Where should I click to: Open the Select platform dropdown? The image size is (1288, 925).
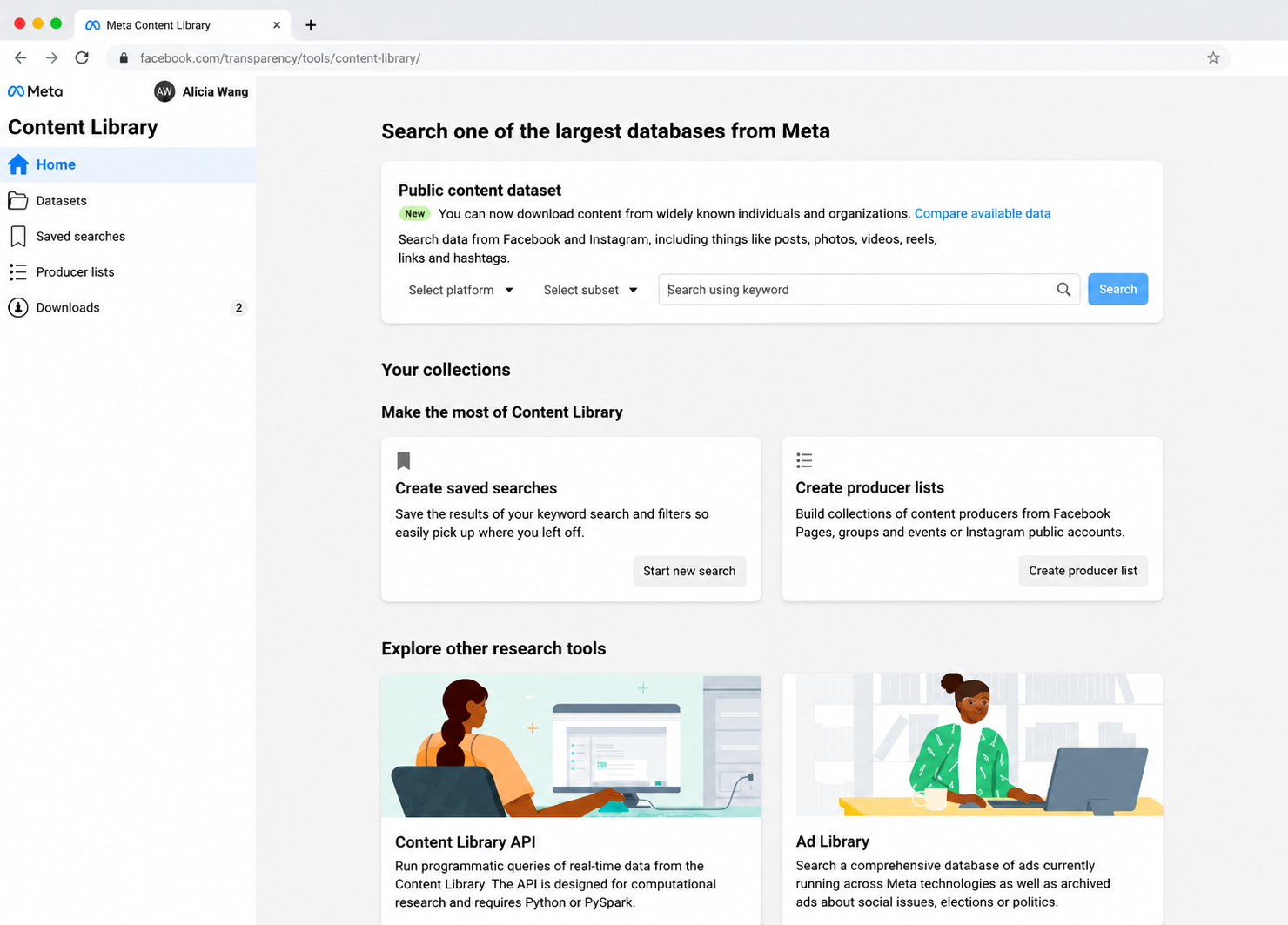pos(461,290)
